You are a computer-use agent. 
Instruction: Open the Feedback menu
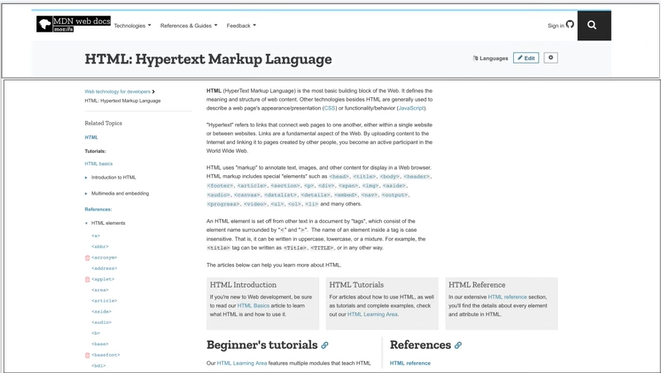241,26
